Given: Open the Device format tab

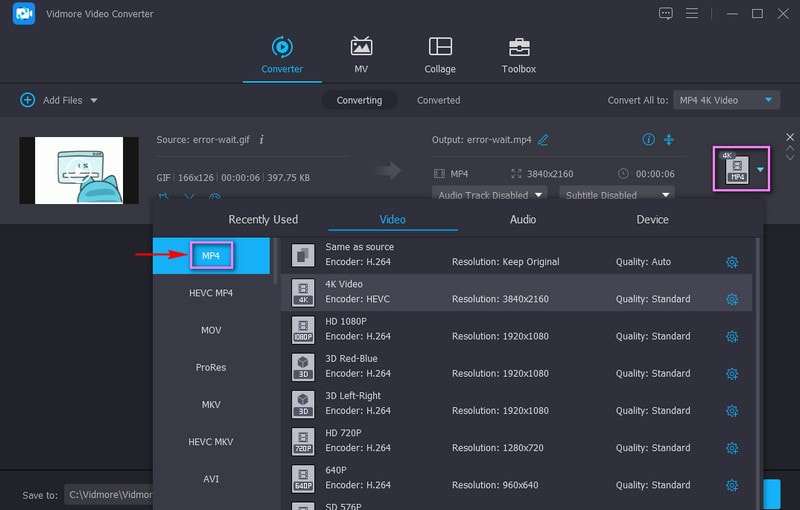Looking at the screenshot, I should [652, 219].
